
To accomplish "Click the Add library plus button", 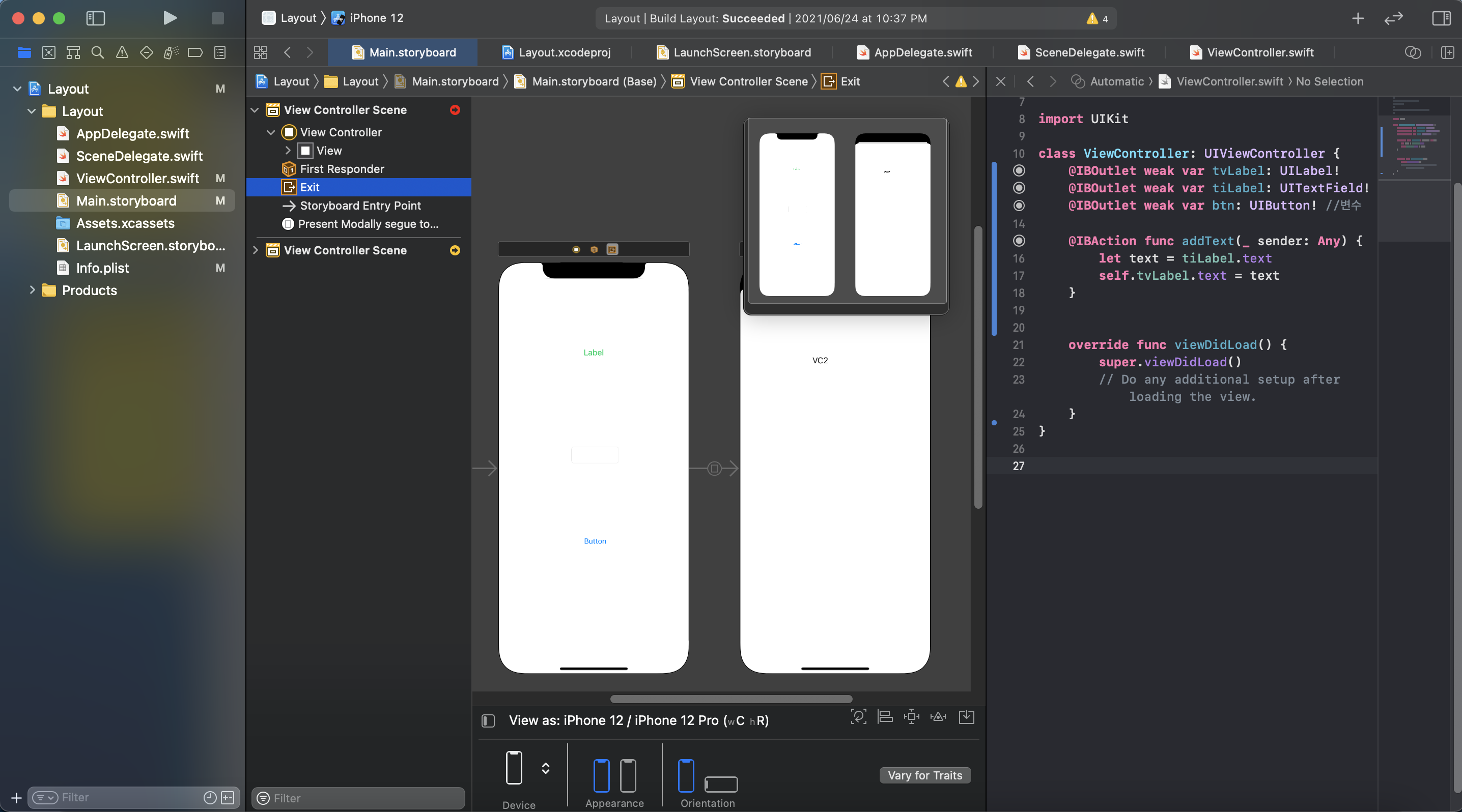I will pyautogui.click(x=1358, y=18).
